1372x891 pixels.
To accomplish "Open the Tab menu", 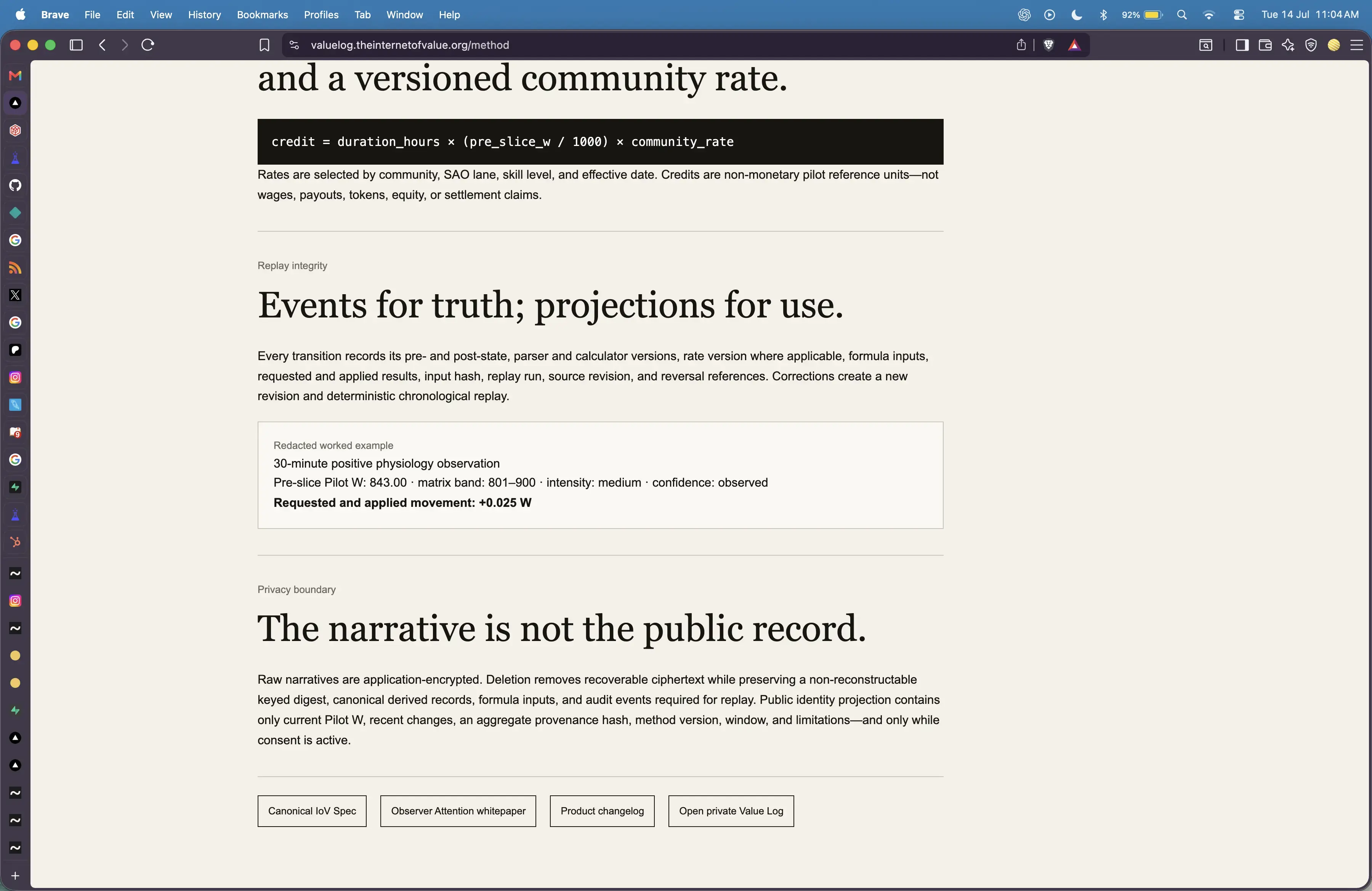I will [x=362, y=14].
